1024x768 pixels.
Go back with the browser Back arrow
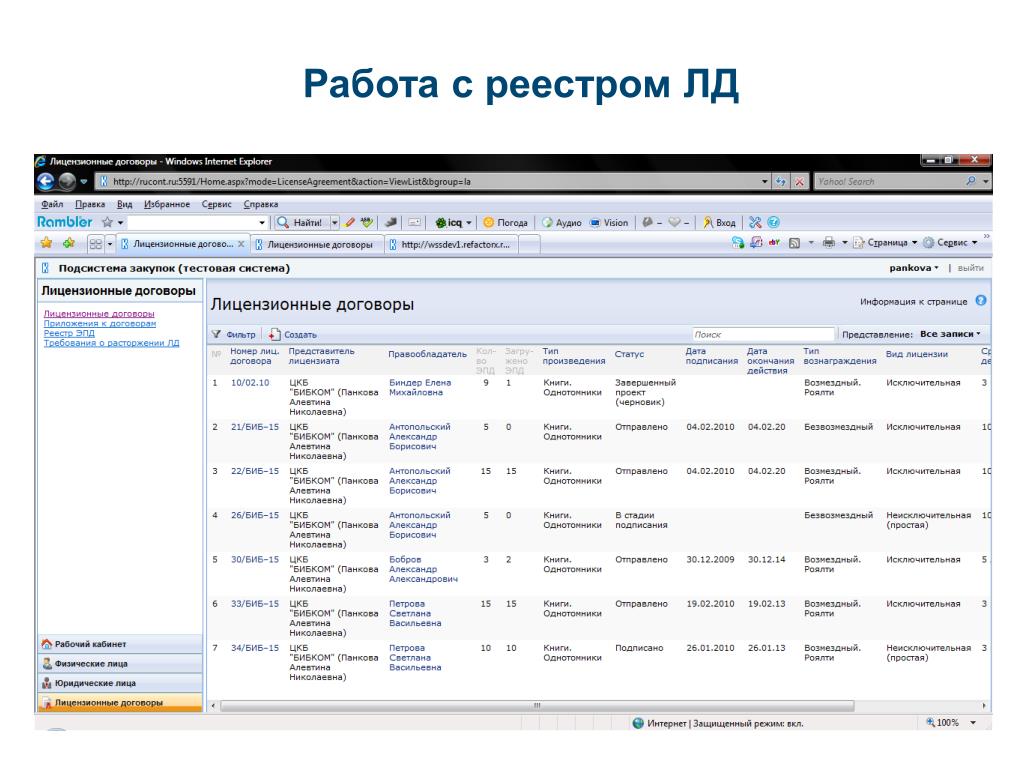pyautogui.click(x=46, y=181)
